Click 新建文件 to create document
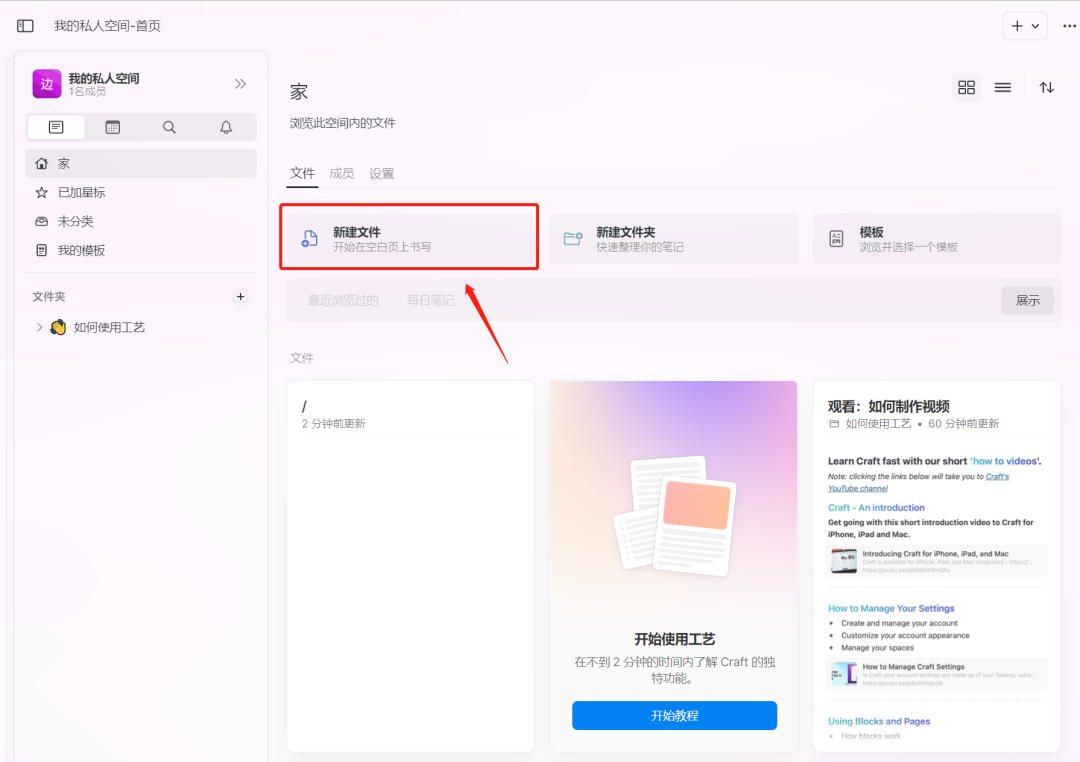1080x762 pixels. (x=411, y=238)
